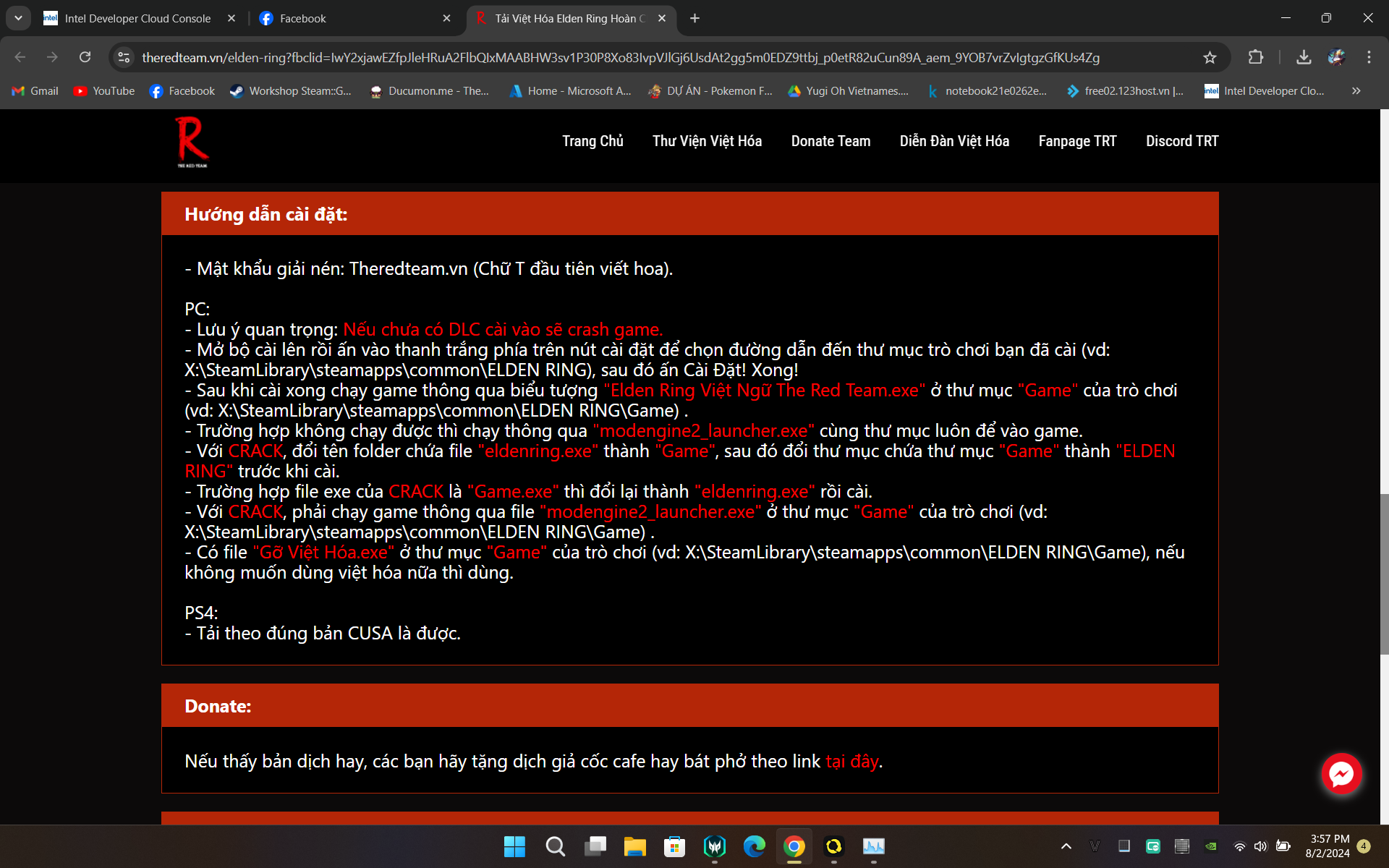Switch to the Facebook tab
The image size is (1389, 868).
(354, 18)
